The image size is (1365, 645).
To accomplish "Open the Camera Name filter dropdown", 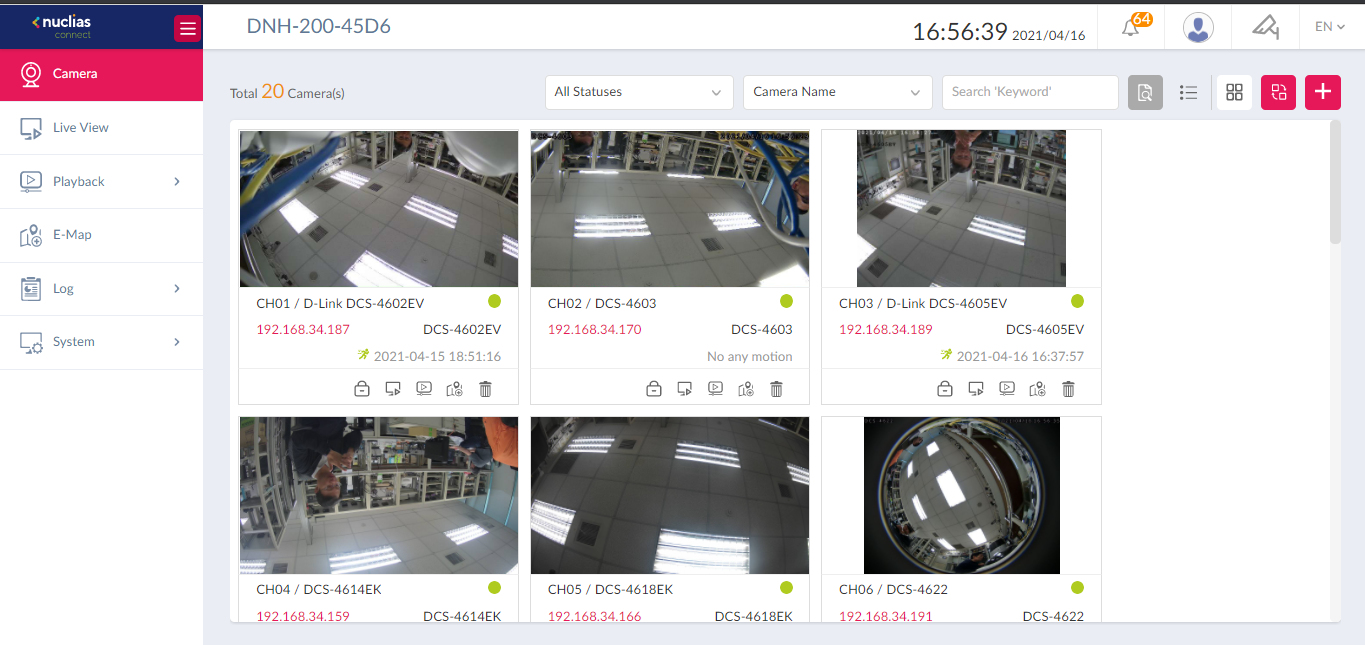I will coord(838,92).
